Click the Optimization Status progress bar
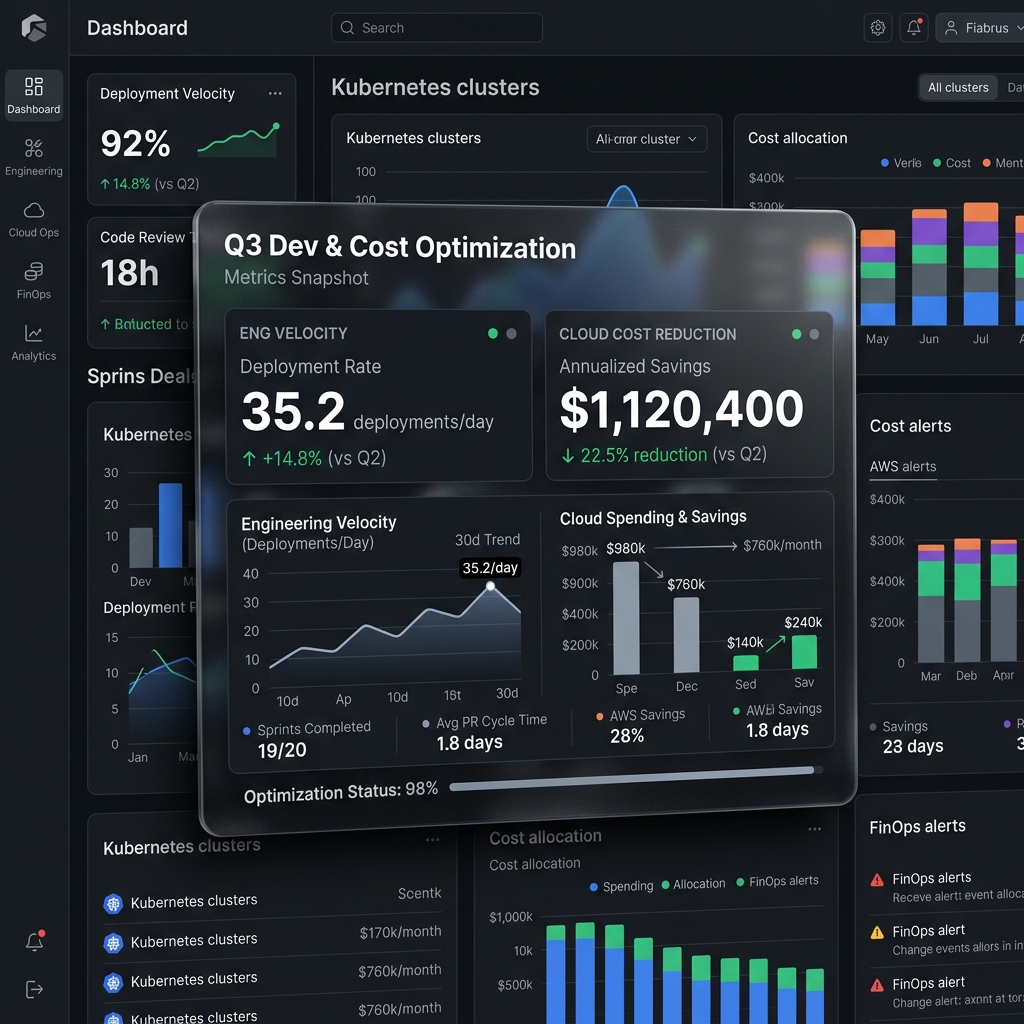This screenshot has width=1024, height=1024. (636, 777)
